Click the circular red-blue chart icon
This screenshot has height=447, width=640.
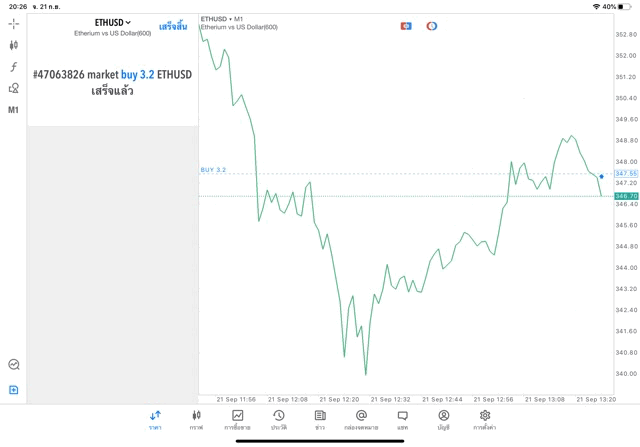432,26
